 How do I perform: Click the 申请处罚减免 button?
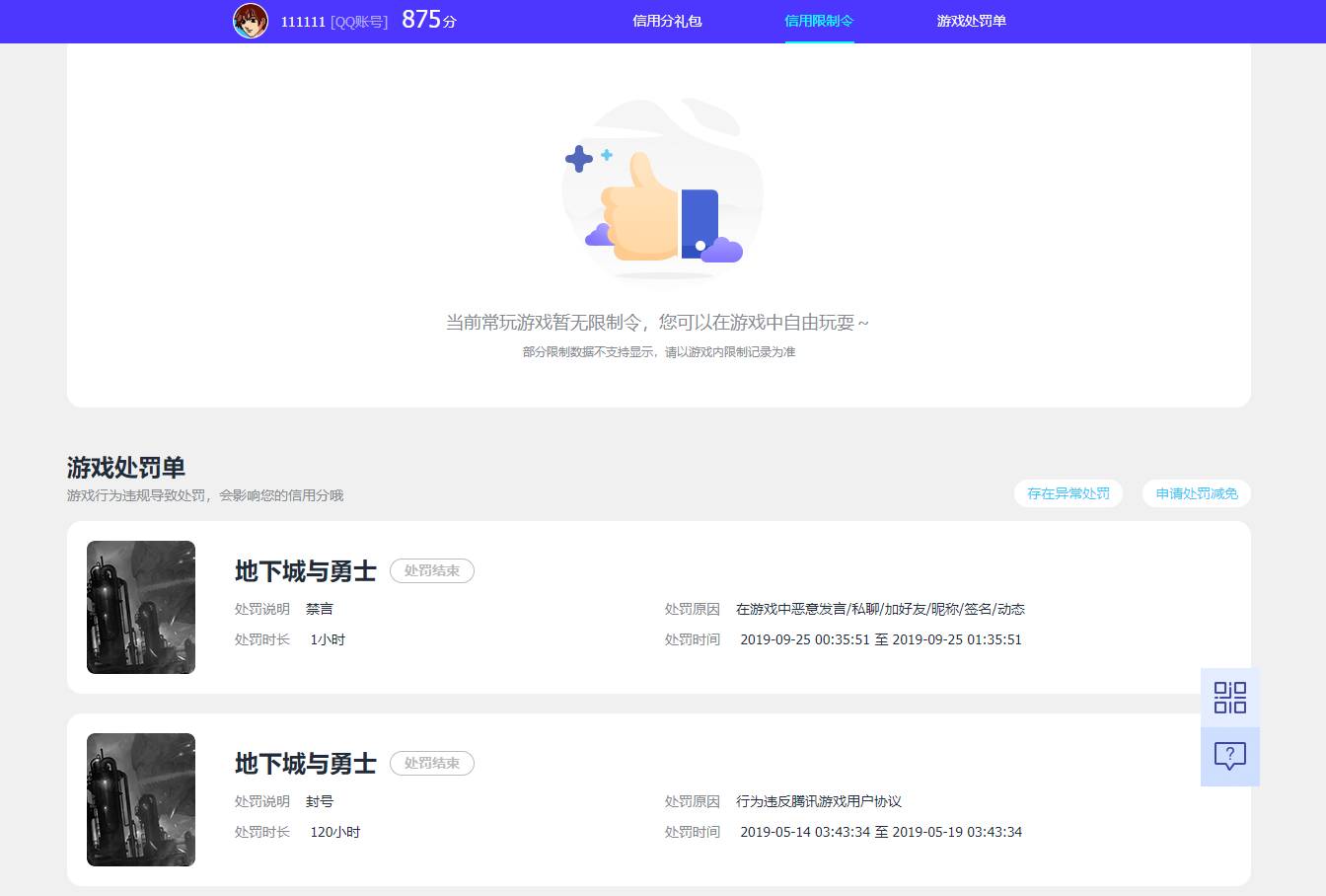coord(1196,493)
